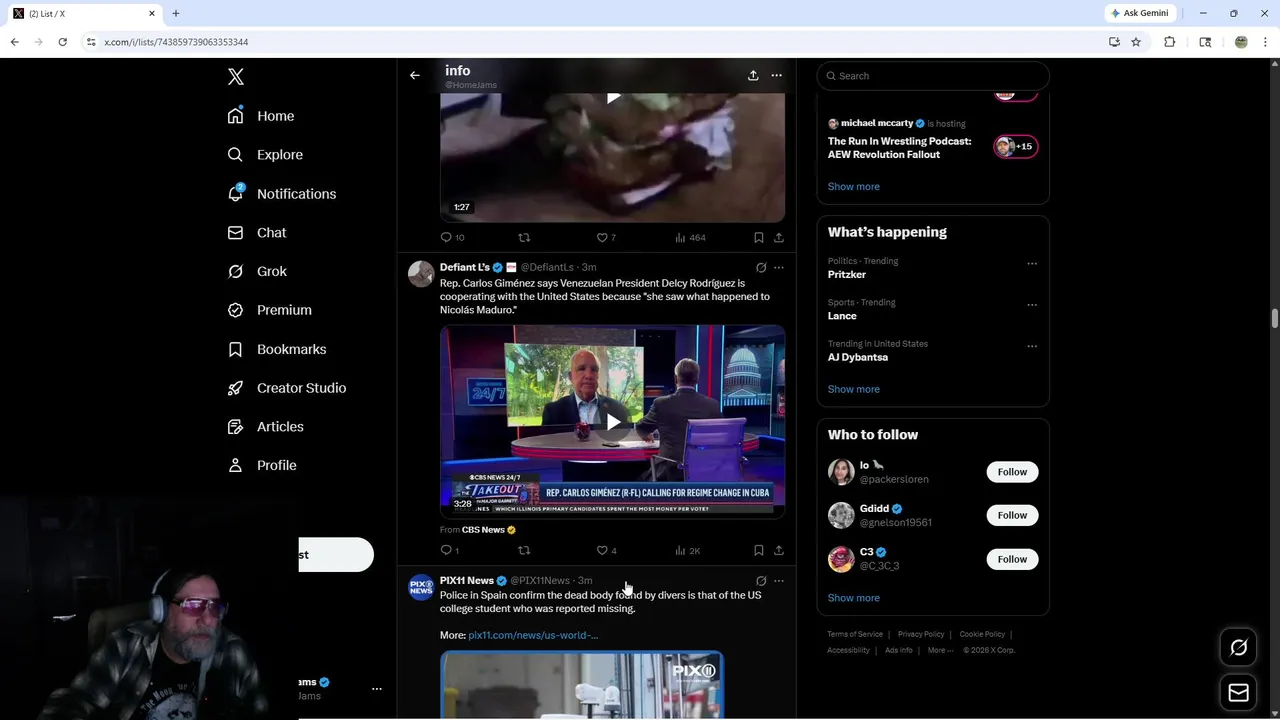
Task: Show more under Who to follow
Action: pos(854,598)
